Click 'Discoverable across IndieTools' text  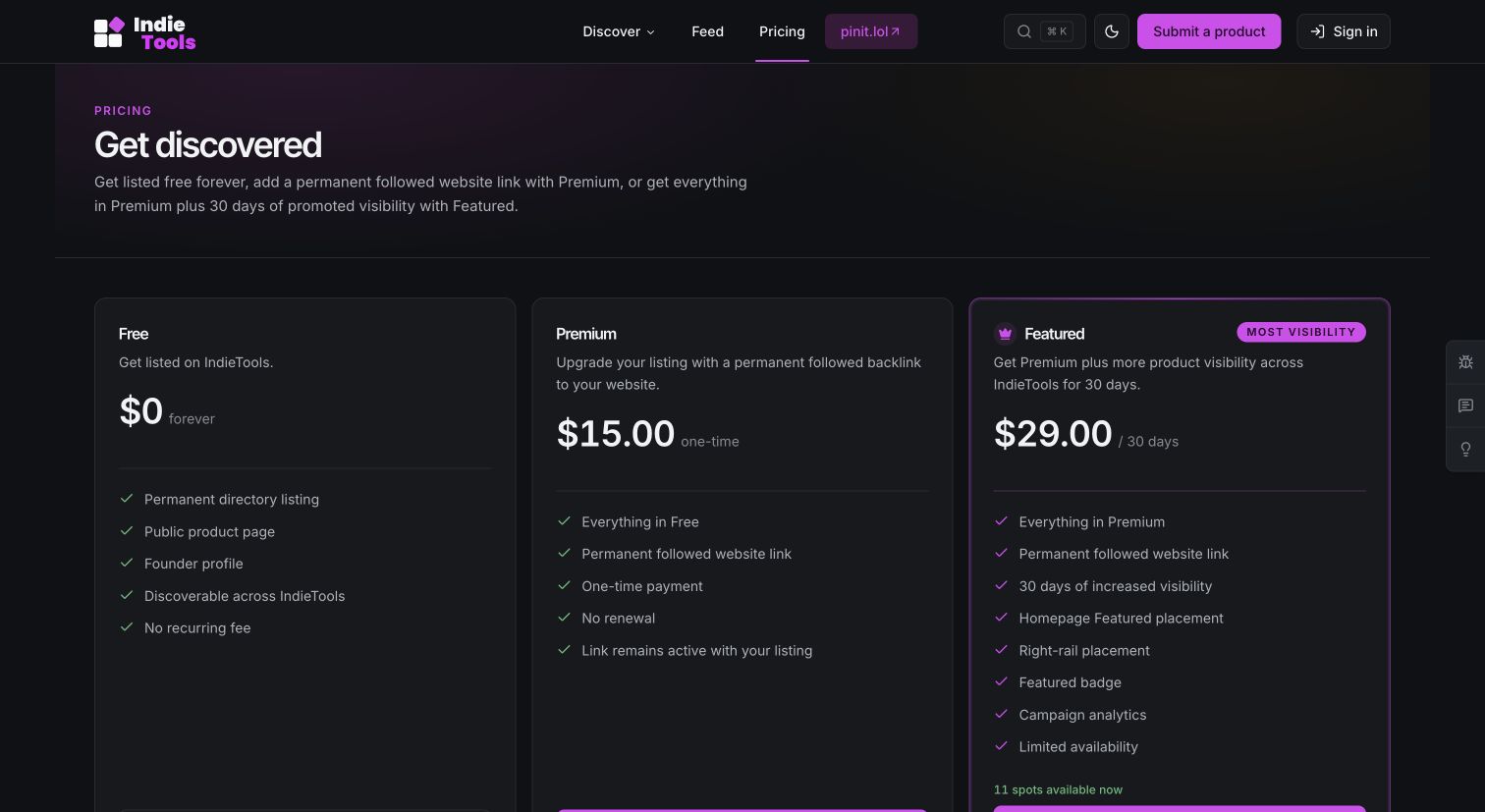tap(245, 596)
